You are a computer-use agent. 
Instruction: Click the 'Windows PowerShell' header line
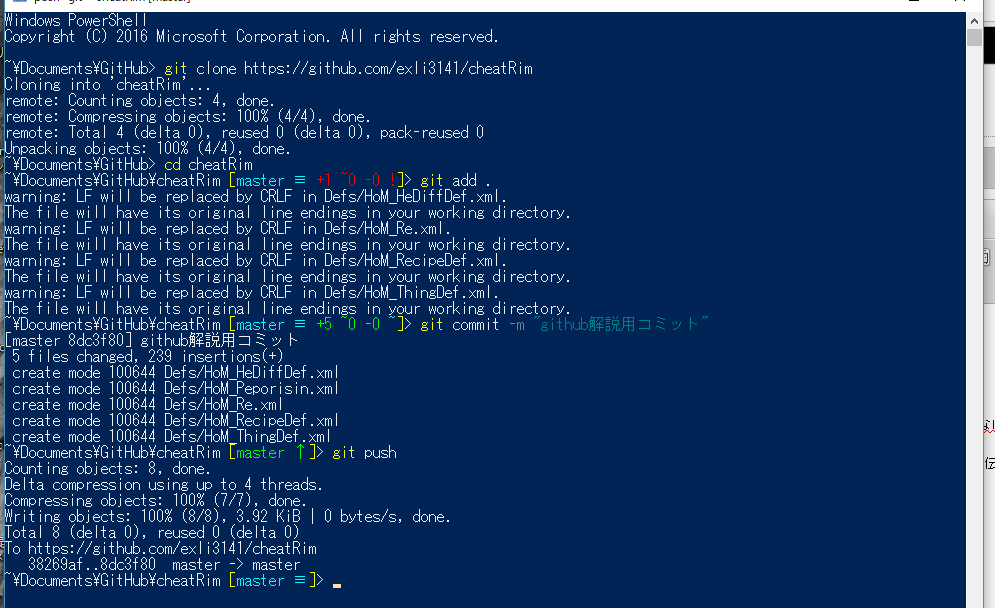[76, 20]
